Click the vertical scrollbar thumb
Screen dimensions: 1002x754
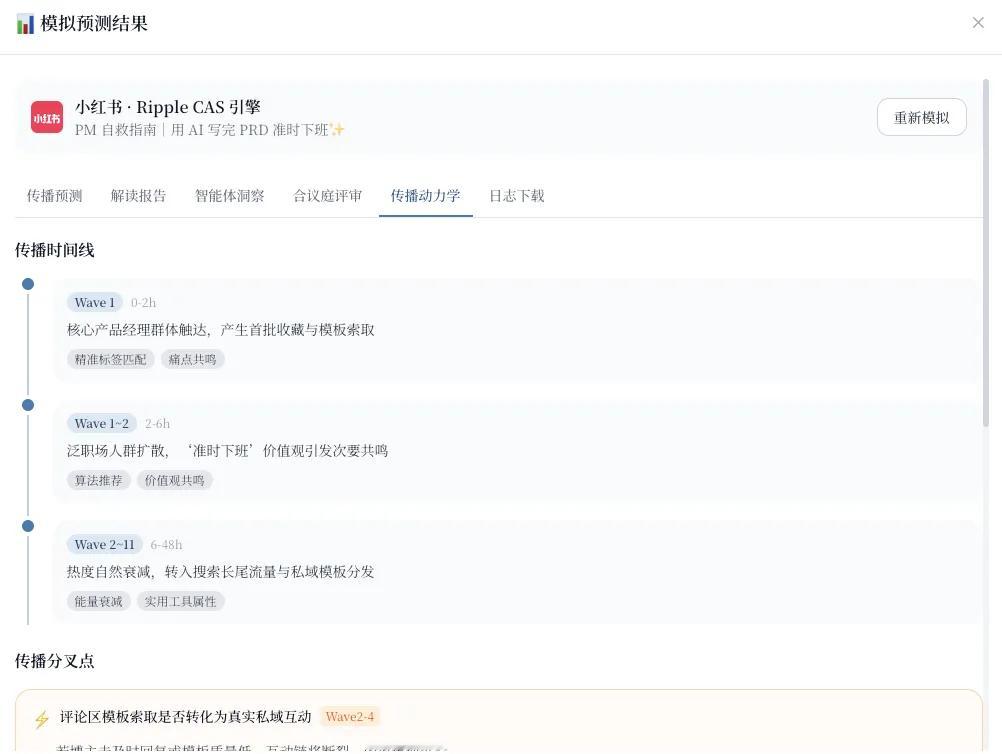[x=986, y=253]
